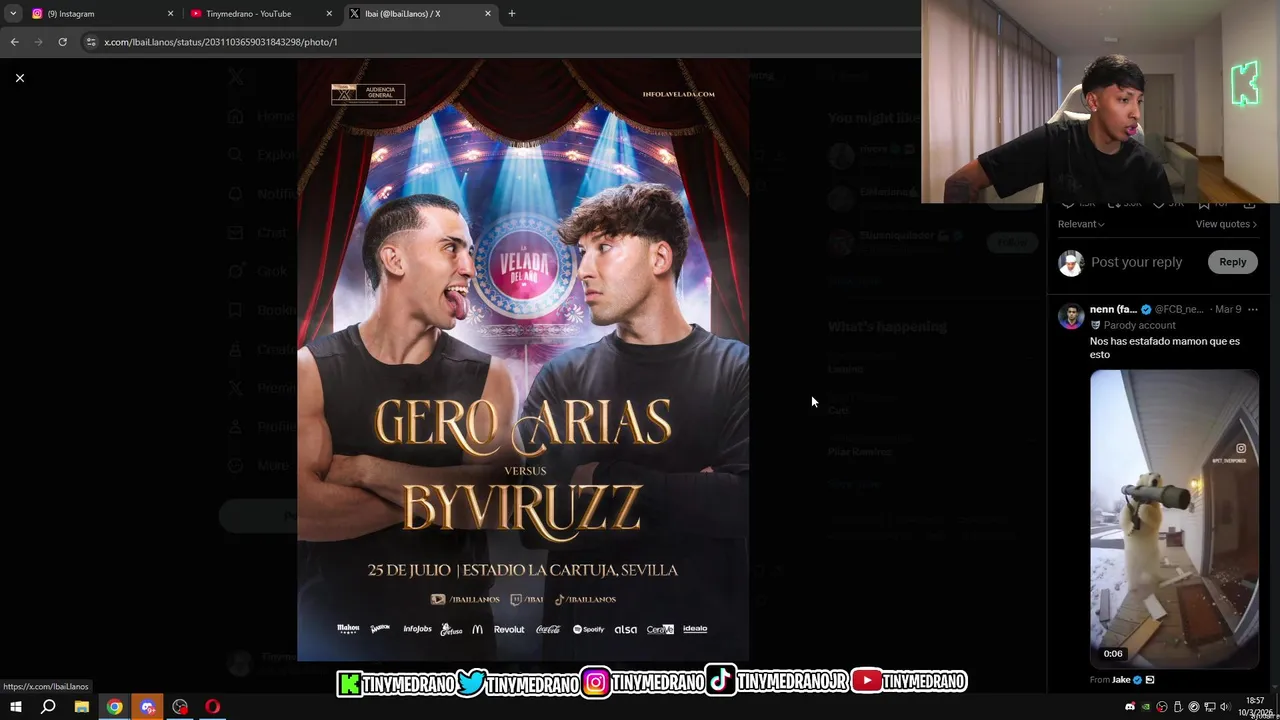This screenshot has height=720, width=1280.
Task: Close the Tinymedrano YouTube tab
Action: 329,14
